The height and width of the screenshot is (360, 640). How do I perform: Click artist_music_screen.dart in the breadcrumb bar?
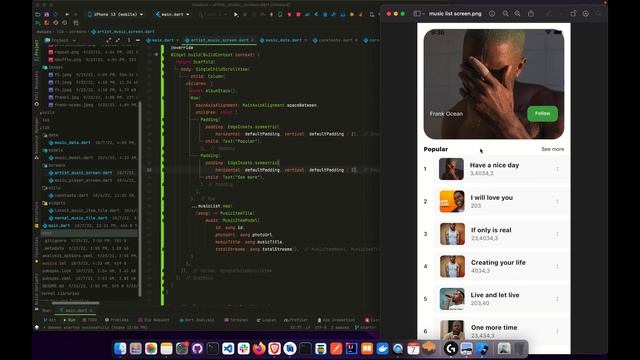[x=122, y=31]
